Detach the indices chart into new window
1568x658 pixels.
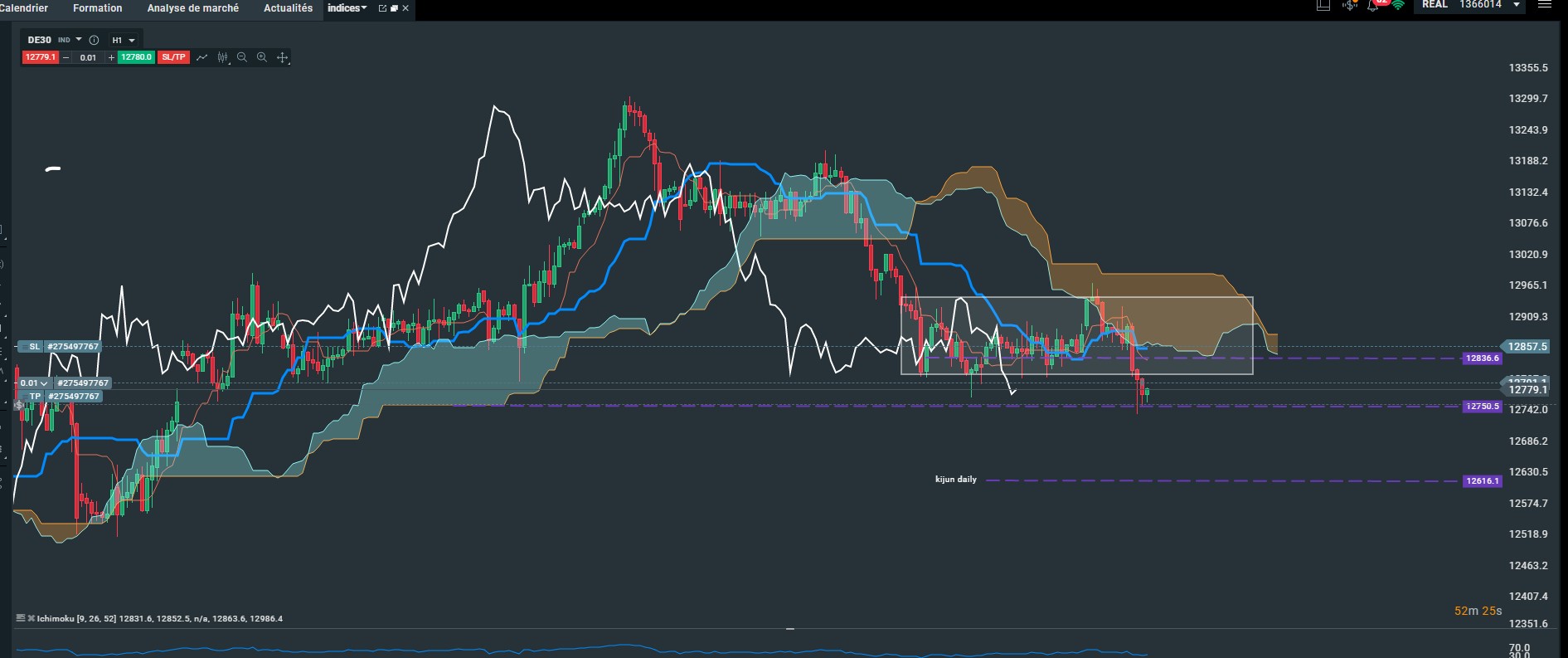[382, 8]
